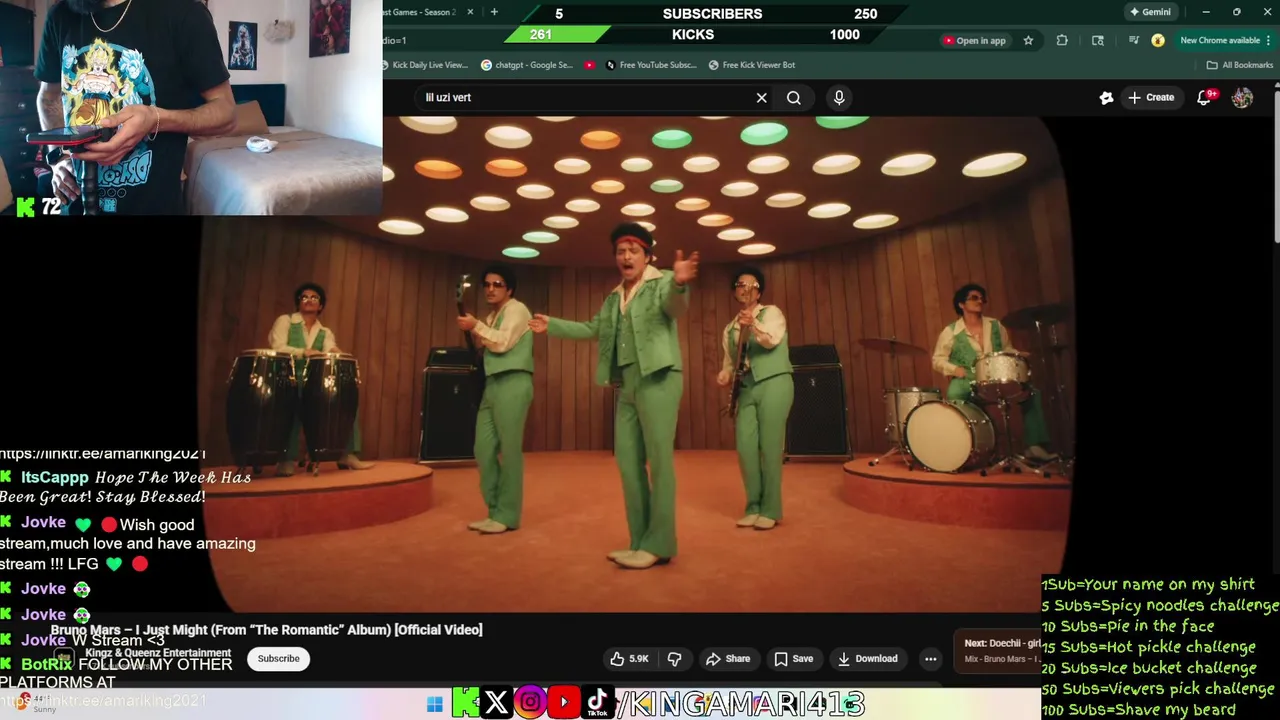Image resolution: width=1280 pixels, height=720 pixels.
Task: Run the search with the magnifier button
Action: coord(794,98)
